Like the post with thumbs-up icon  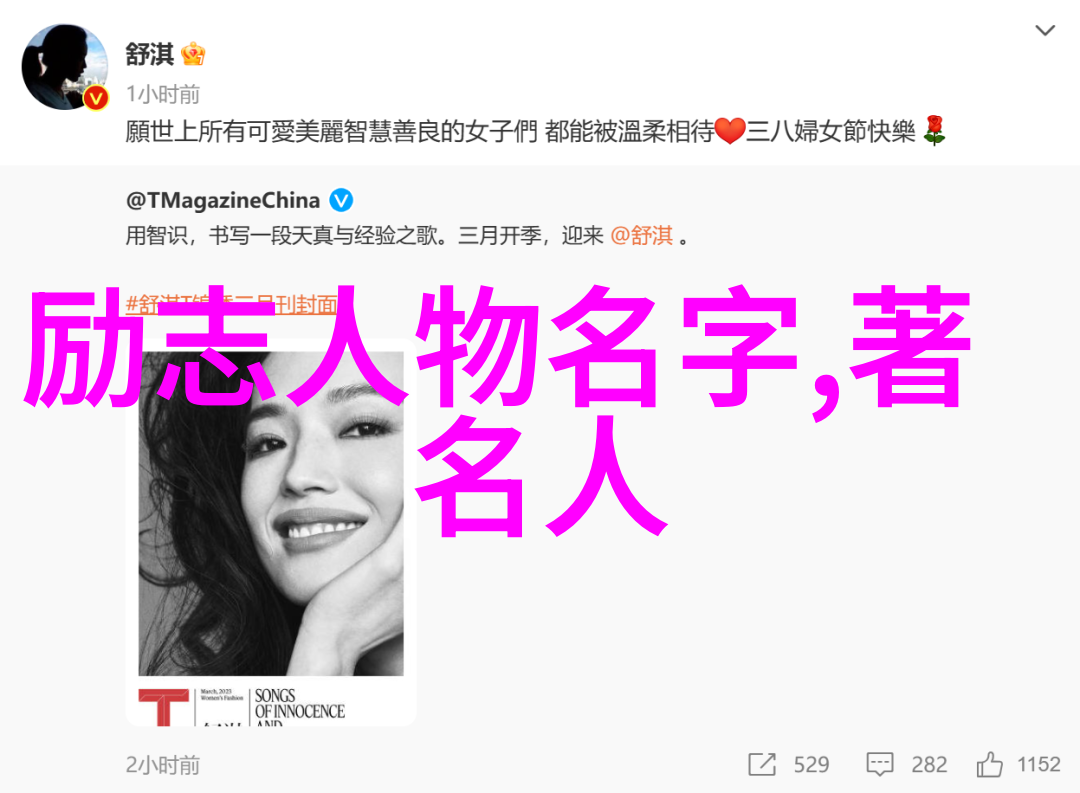989,764
